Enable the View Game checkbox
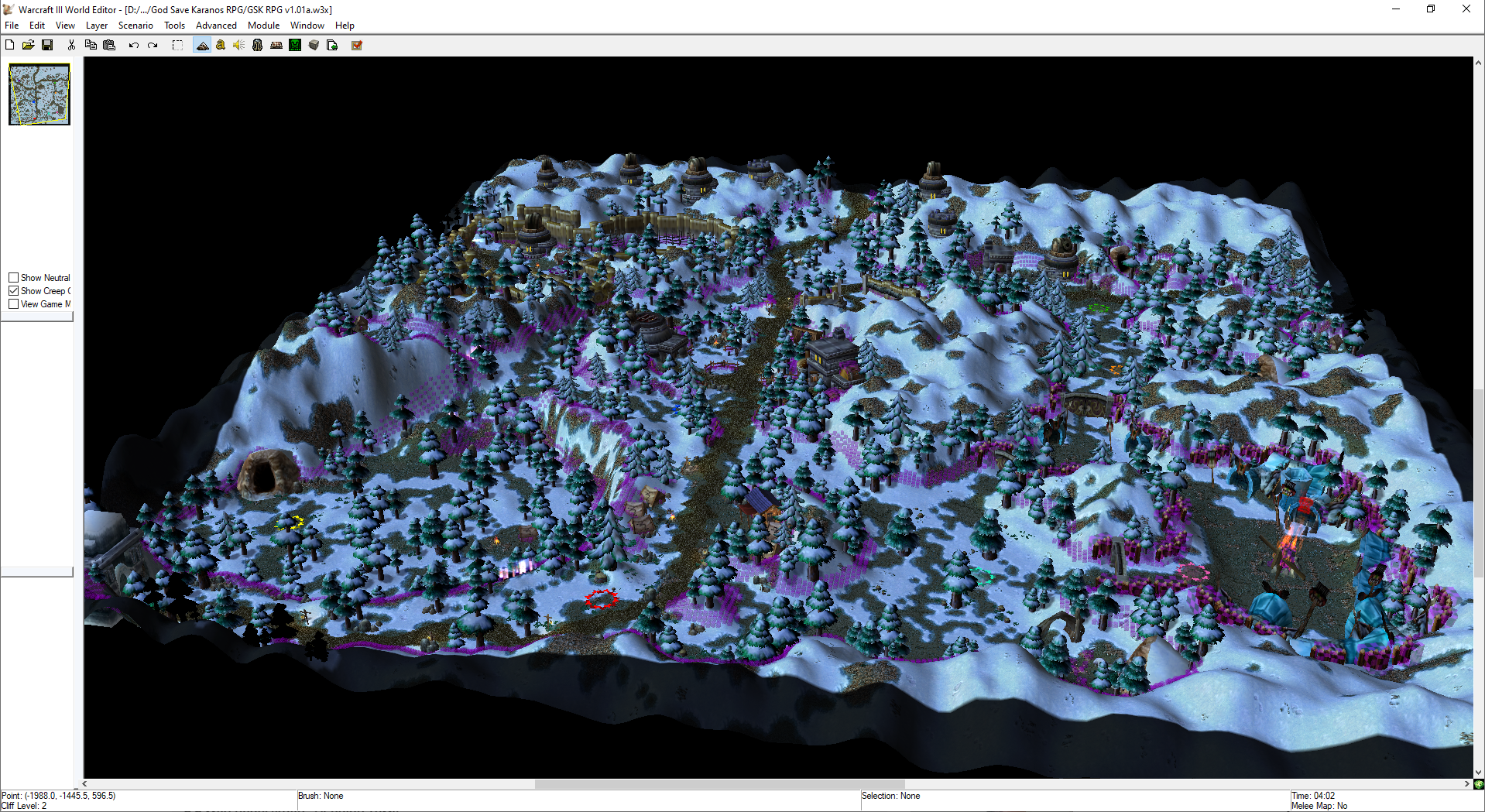The height and width of the screenshot is (812, 1485). click(13, 304)
